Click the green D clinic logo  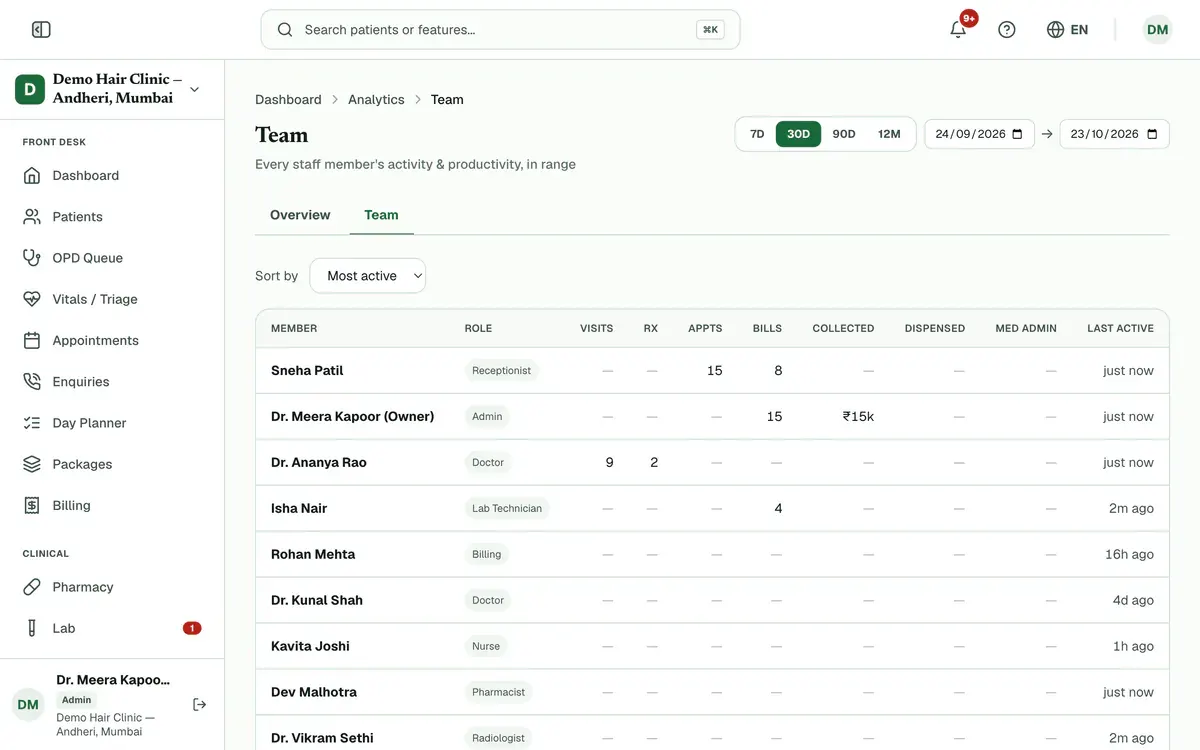pyautogui.click(x=30, y=89)
